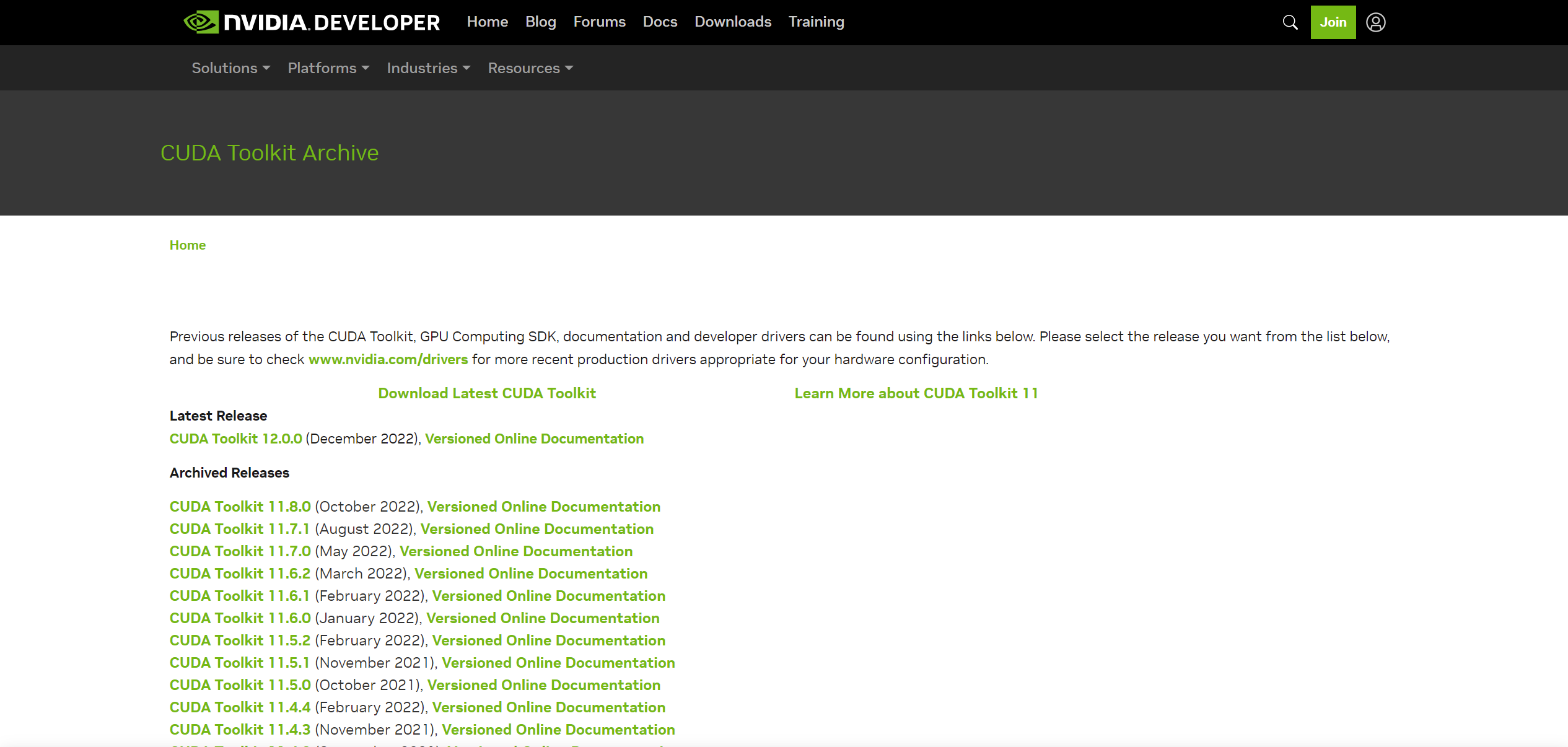Open Versioned Online Documentation for 11.4.3
This screenshot has height=747, width=1568.
(558, 730)
